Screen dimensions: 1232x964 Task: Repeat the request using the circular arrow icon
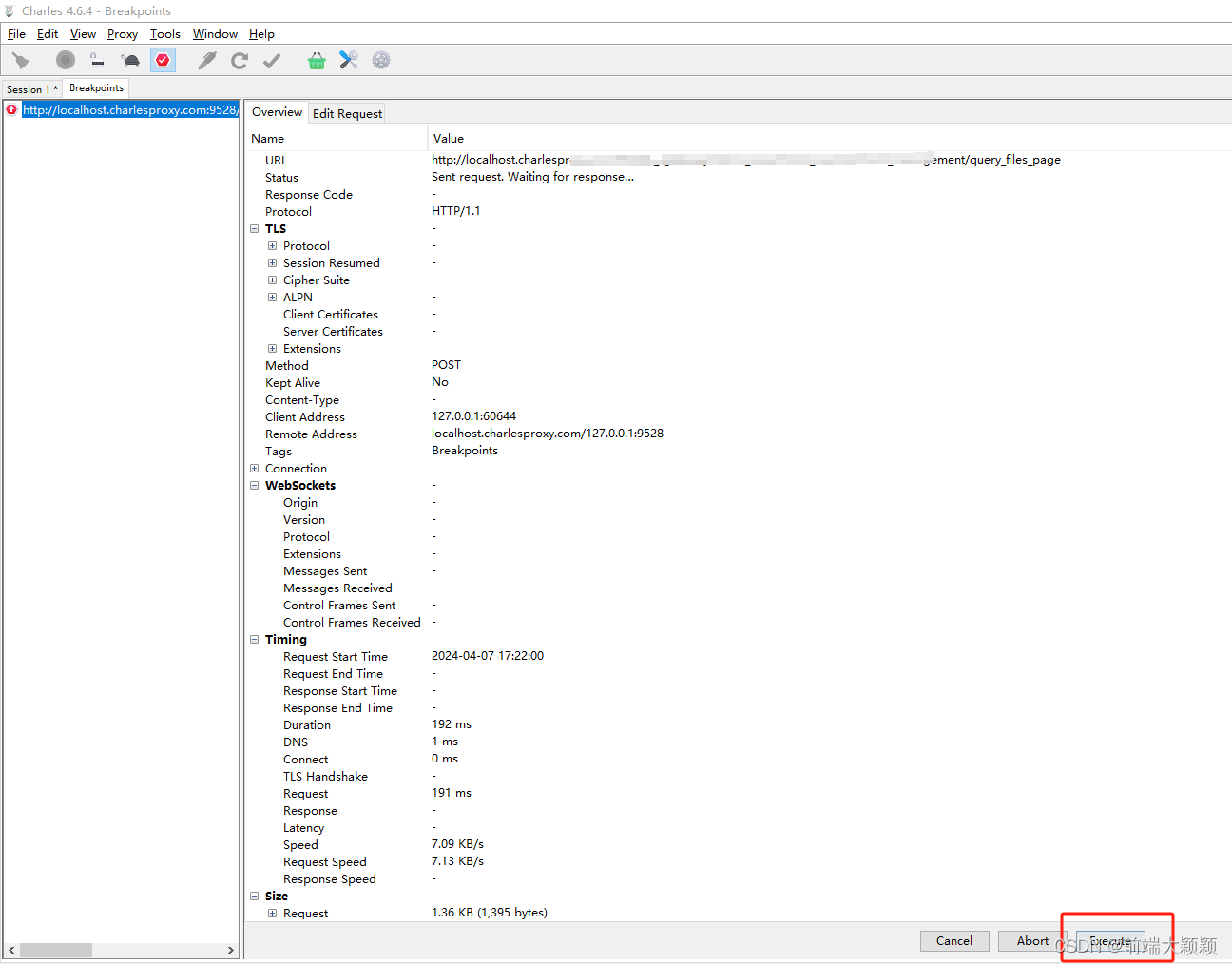240,61
